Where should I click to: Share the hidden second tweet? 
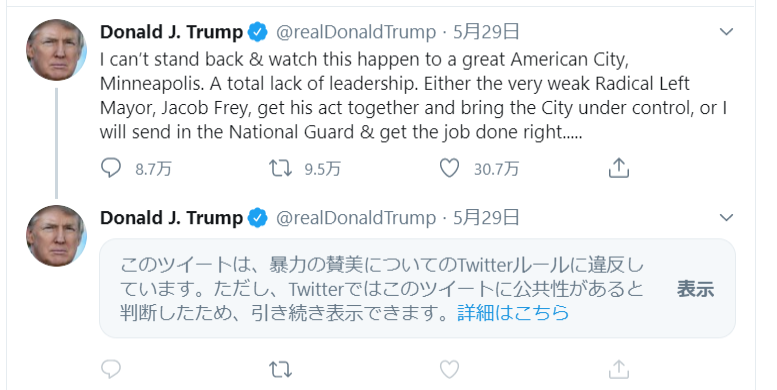pos(618,369)
